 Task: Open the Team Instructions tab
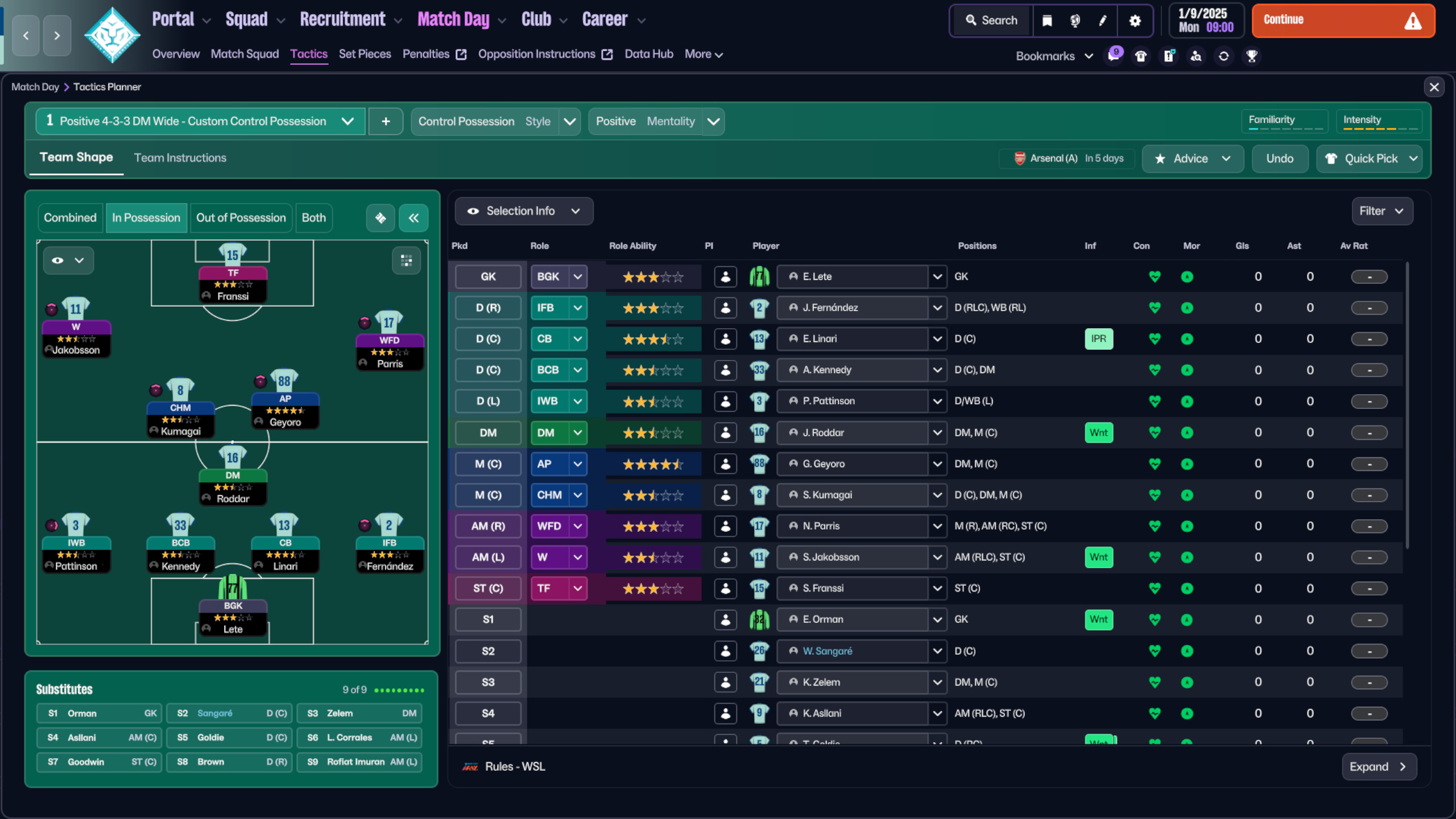[x=180, y=158]
